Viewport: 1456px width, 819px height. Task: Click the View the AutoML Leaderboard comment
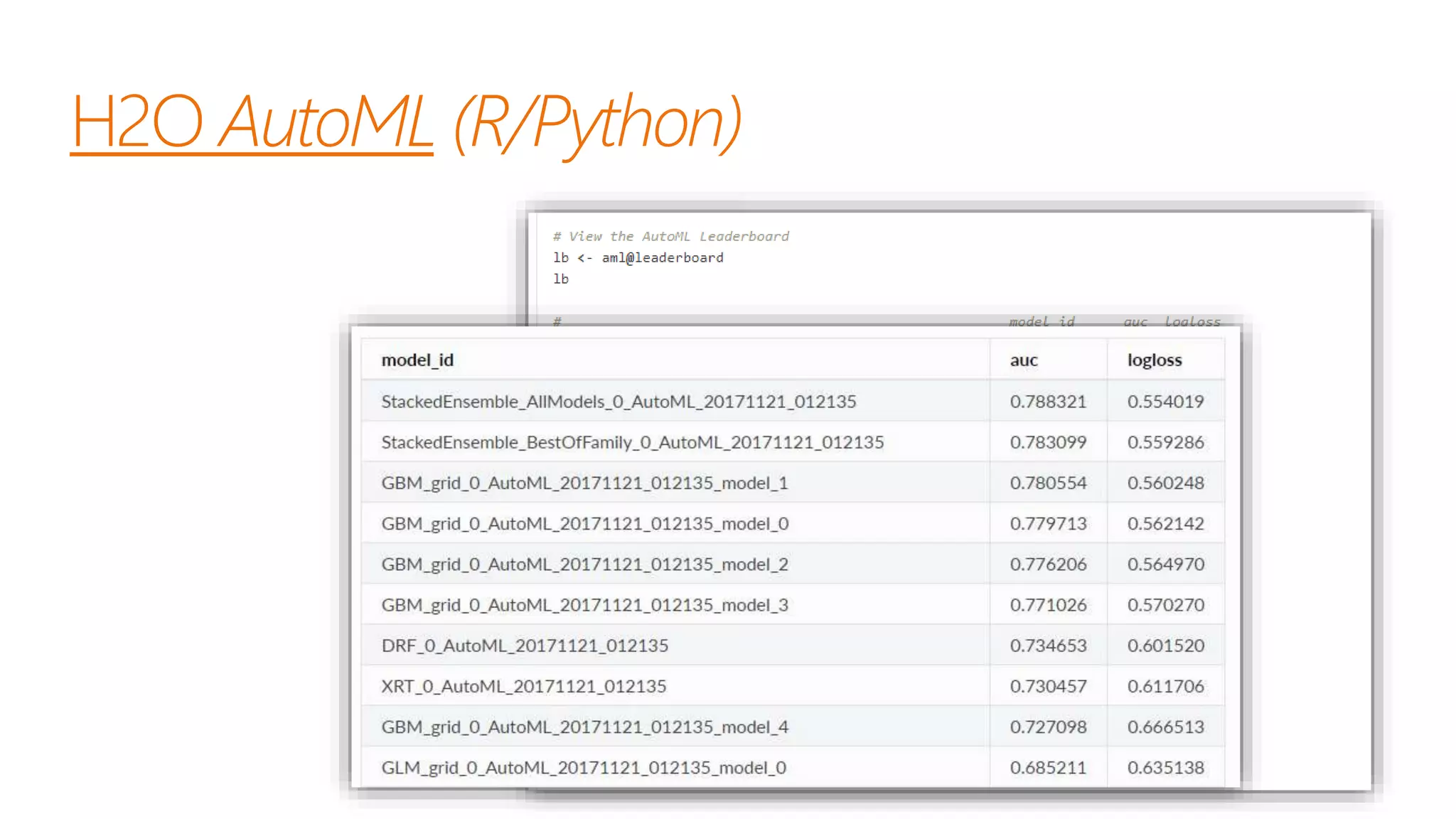tap(671, 237)
